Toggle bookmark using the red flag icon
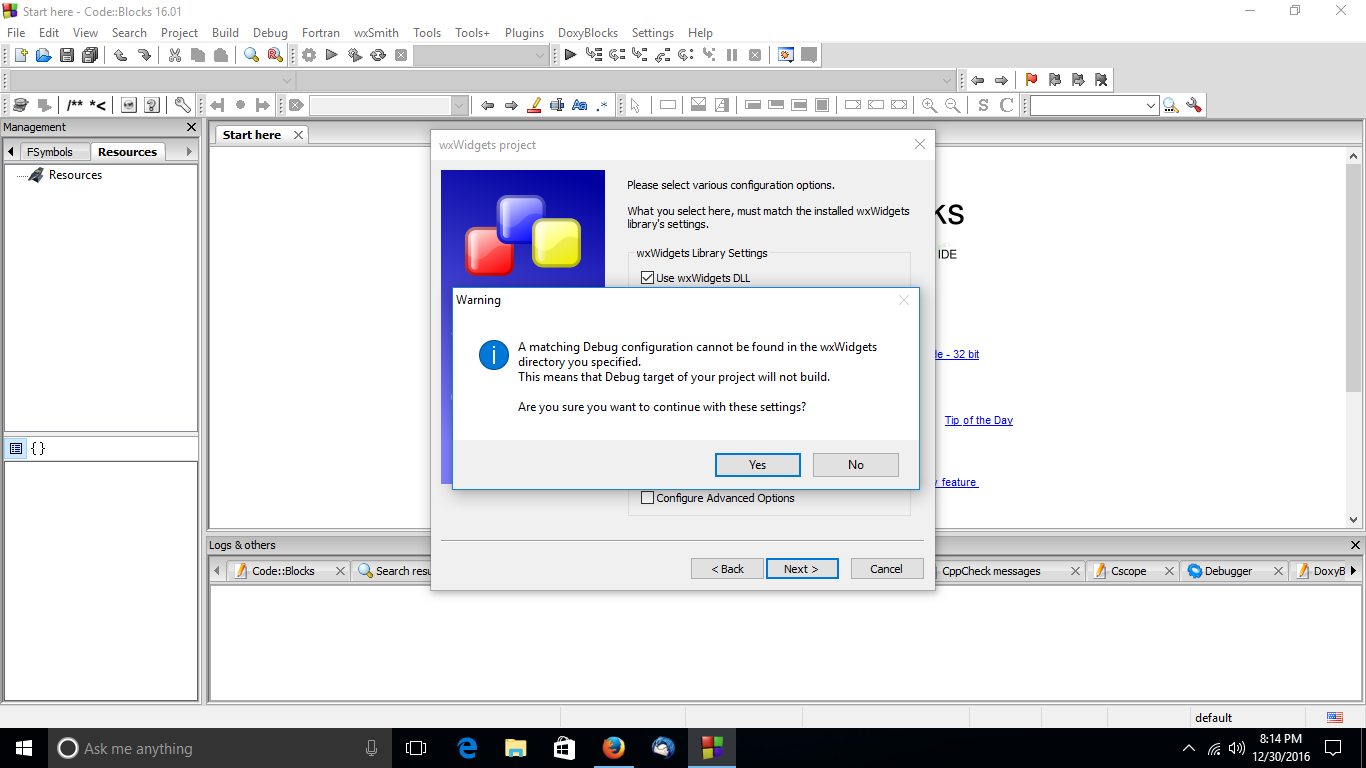The width and height of the screenshot is (1366, 768). pyautogui.click(x=1031, y=80)
